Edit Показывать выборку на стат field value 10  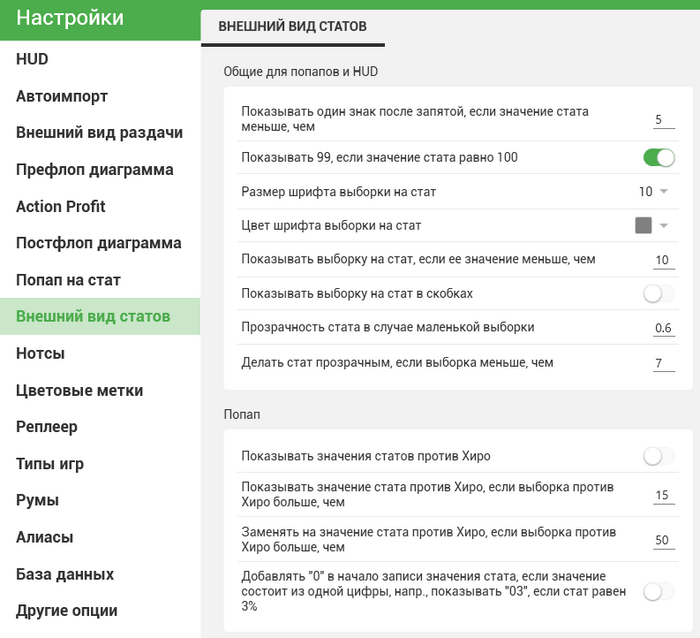664,260
